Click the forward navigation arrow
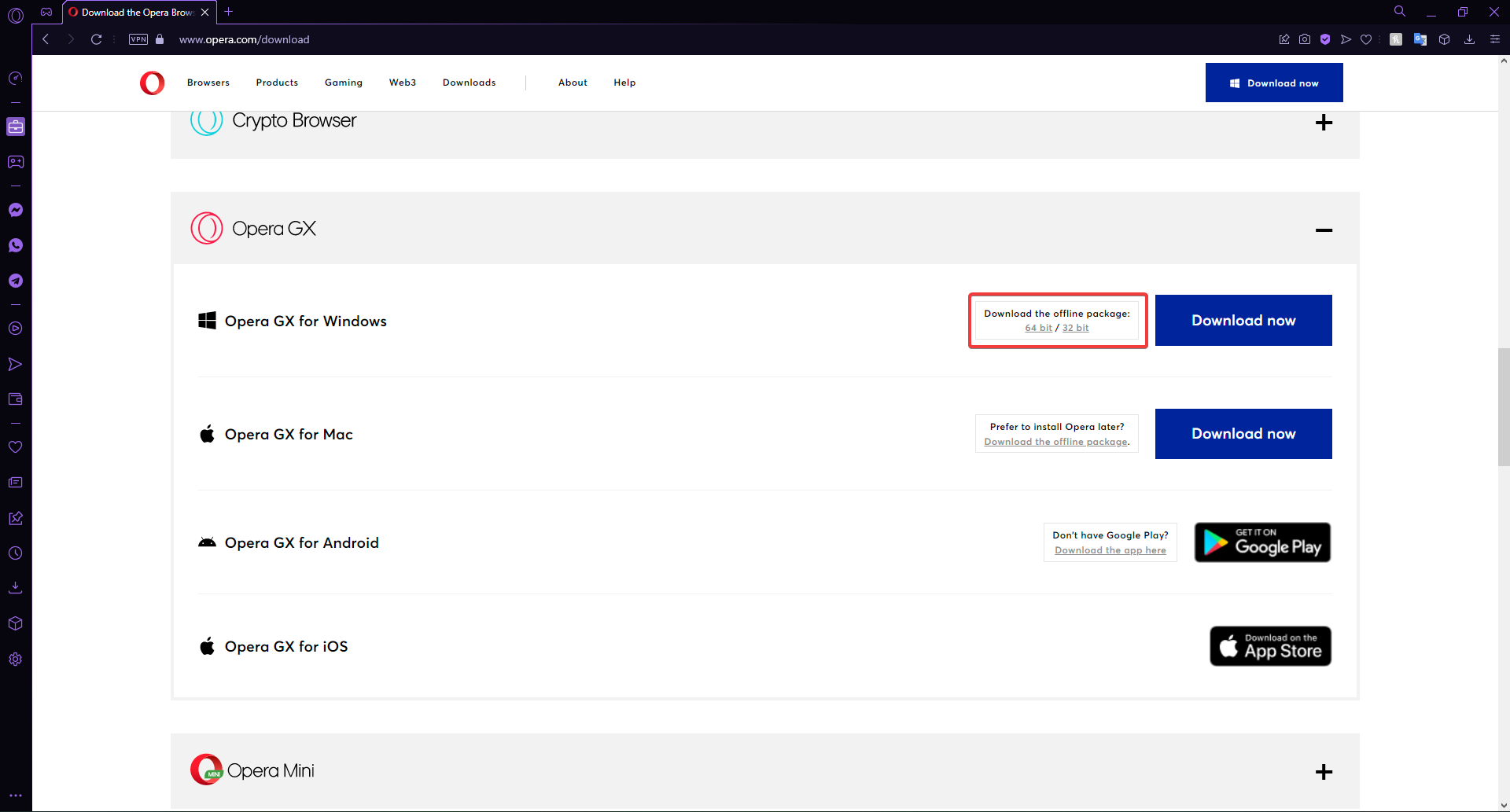The width and height of the screenshot is (1510, 812). pyautogui.click(x=71, y=39)
